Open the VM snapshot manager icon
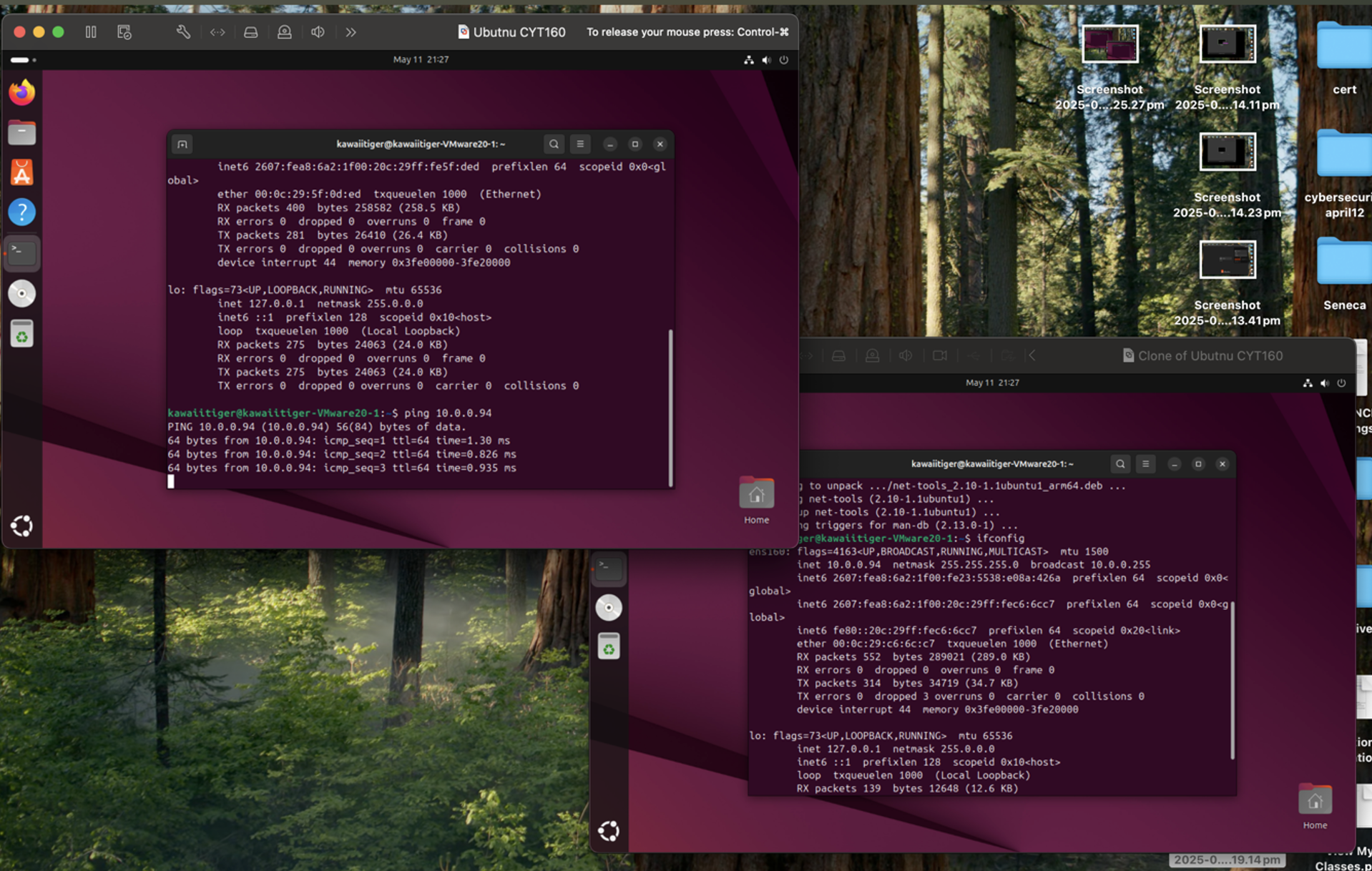This screenshot has width=1372, height=871. click(x=124, y=32)
